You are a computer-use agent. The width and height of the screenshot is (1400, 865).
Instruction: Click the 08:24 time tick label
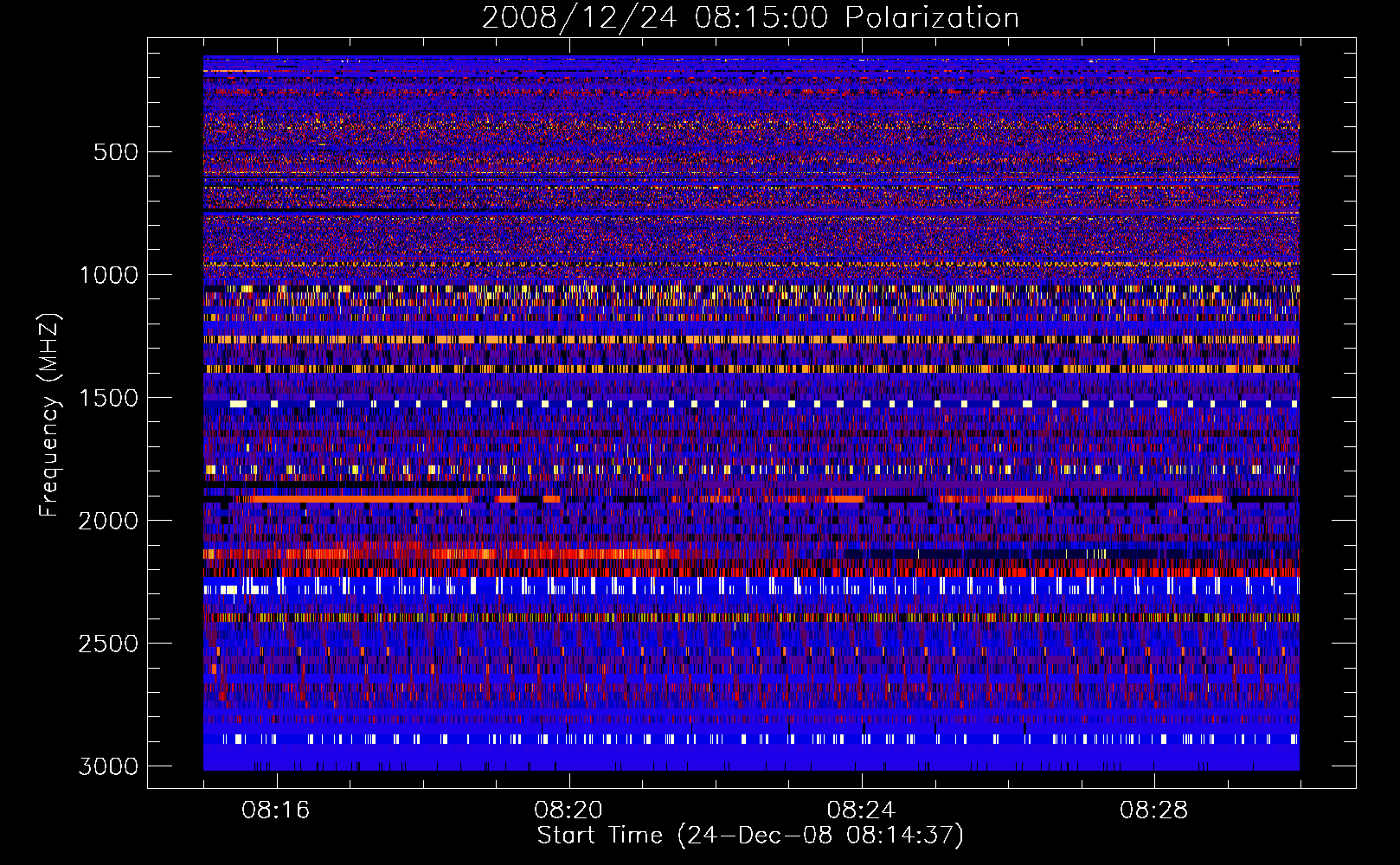pos(861,811)
